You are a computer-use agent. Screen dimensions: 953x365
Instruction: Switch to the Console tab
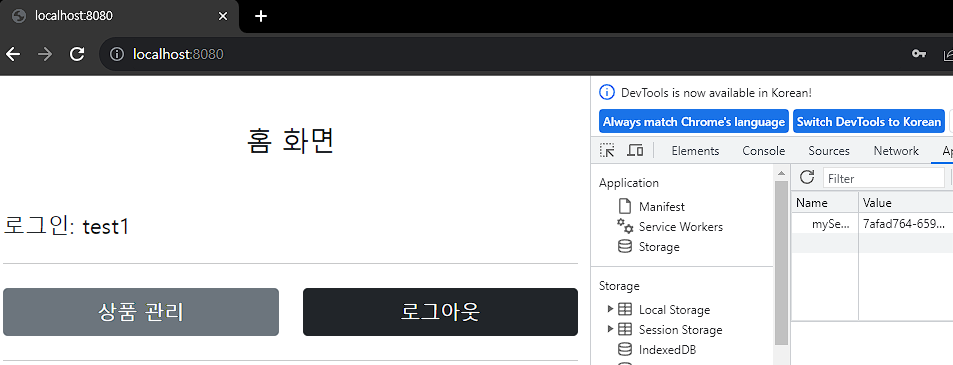coord(764,151)
